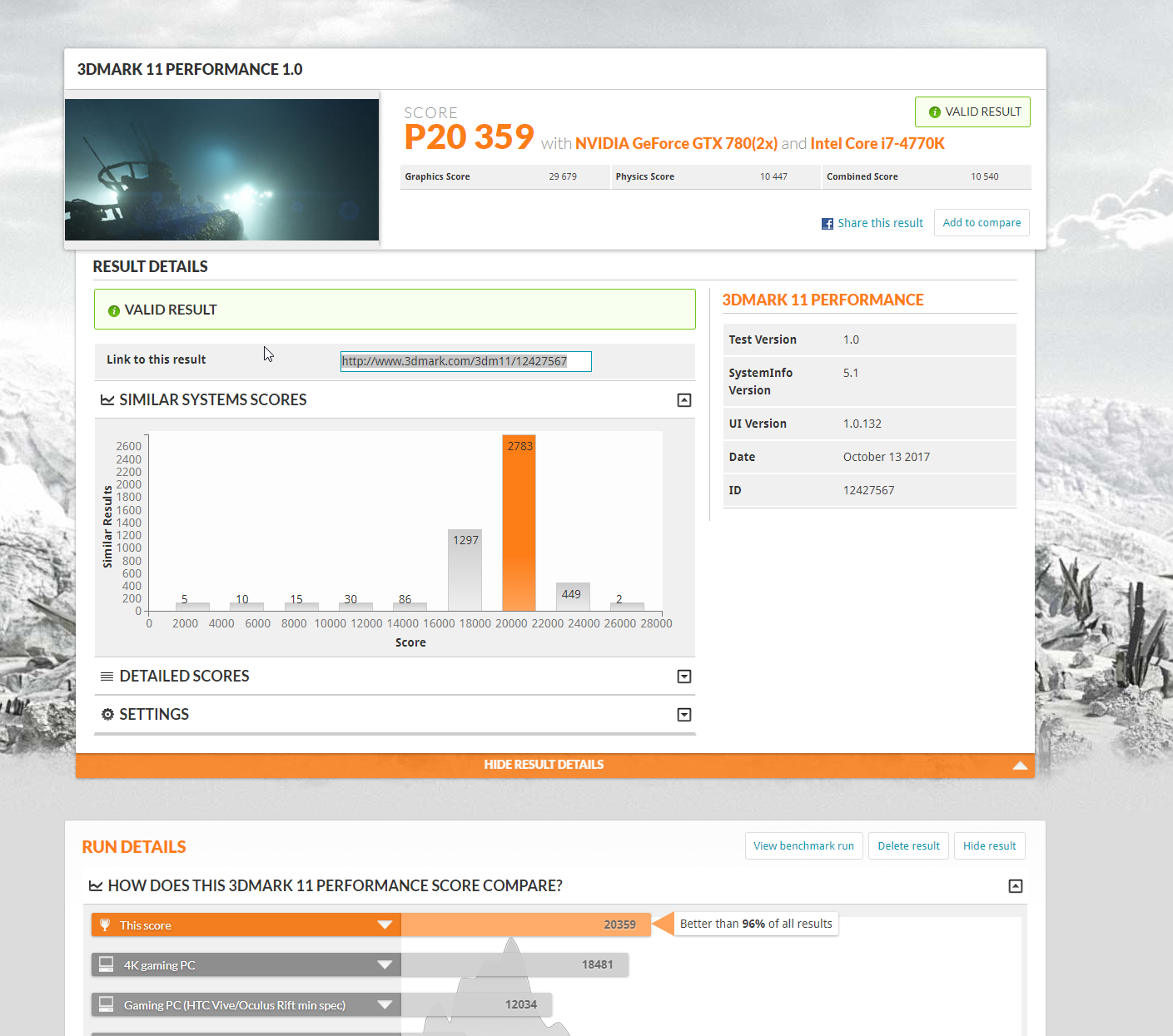1173x1036 pixels.
Task: Click the 20359 score bar
Action: 525,924
